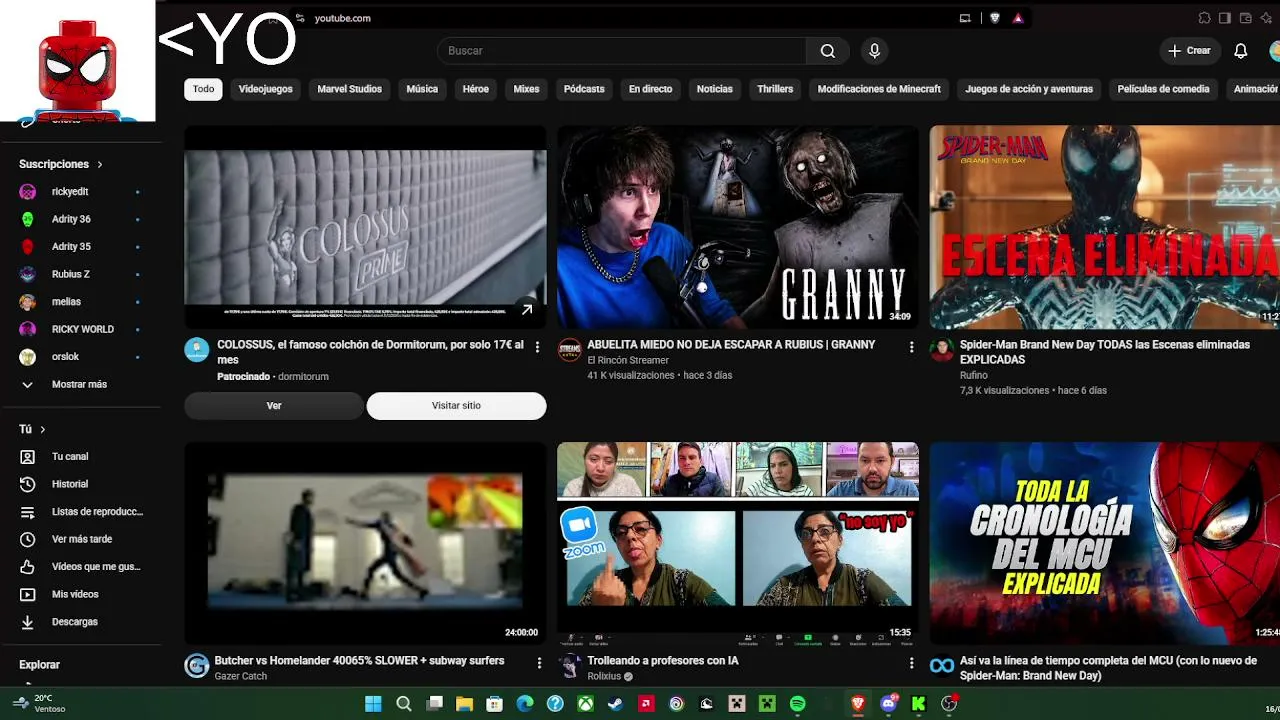Open the Brave Shields lion icon

point(994,18)
